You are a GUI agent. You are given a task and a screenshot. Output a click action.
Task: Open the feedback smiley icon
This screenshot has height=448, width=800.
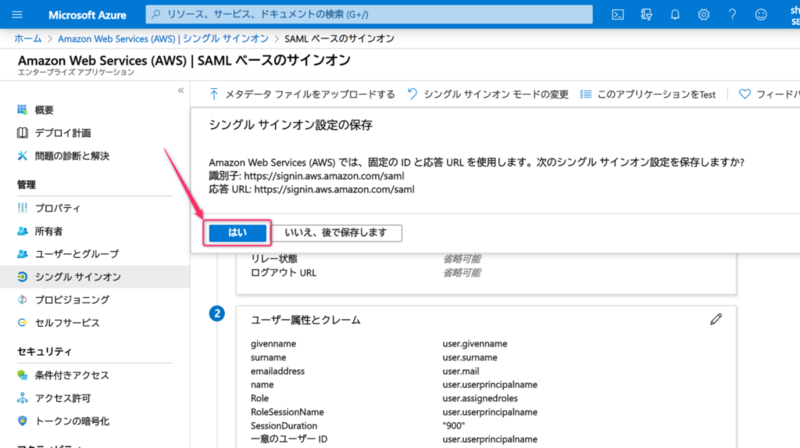tap(761, 14)
